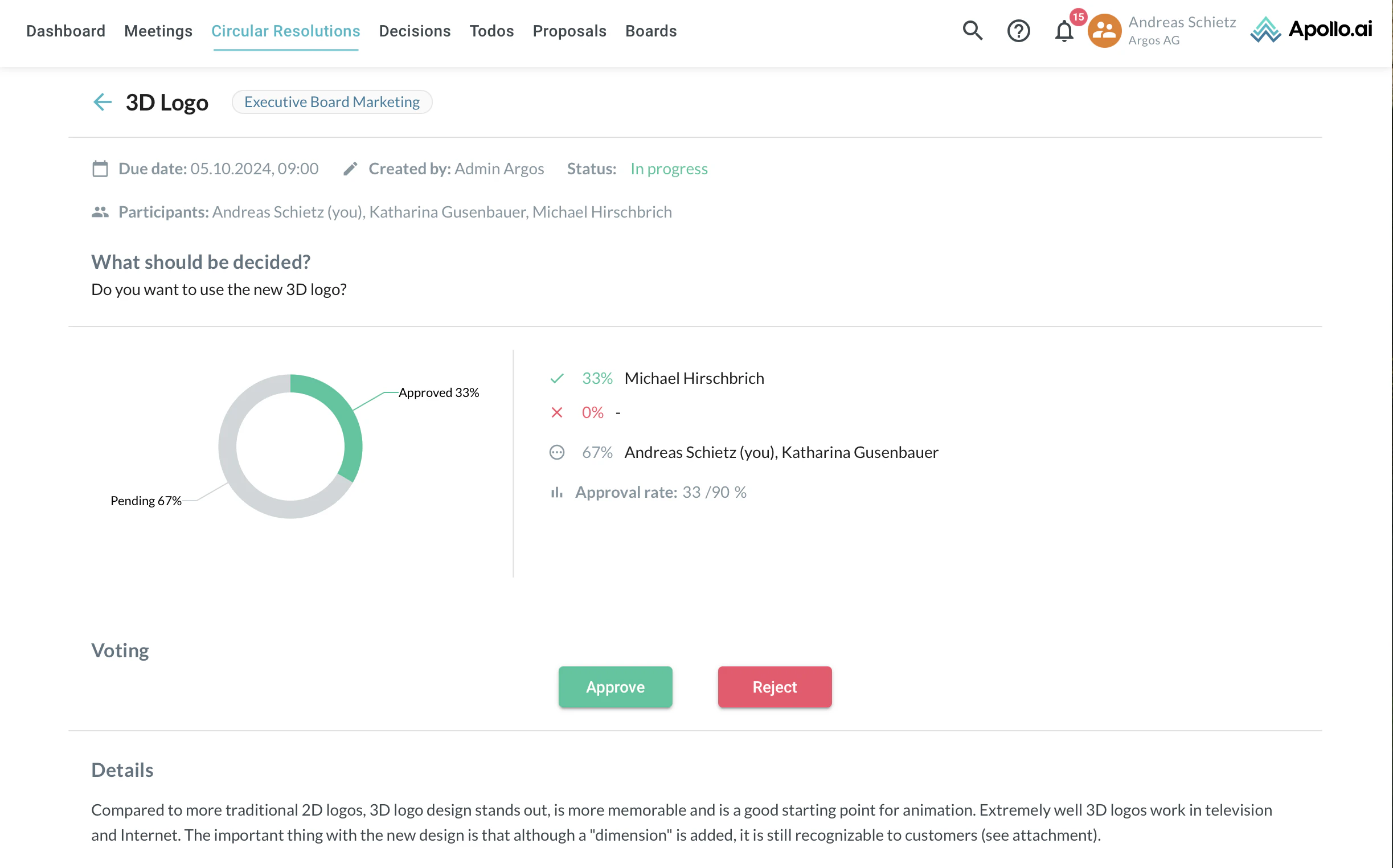Click the pencil icon beside Created by

pyautogui.click(x=351, y=168)
